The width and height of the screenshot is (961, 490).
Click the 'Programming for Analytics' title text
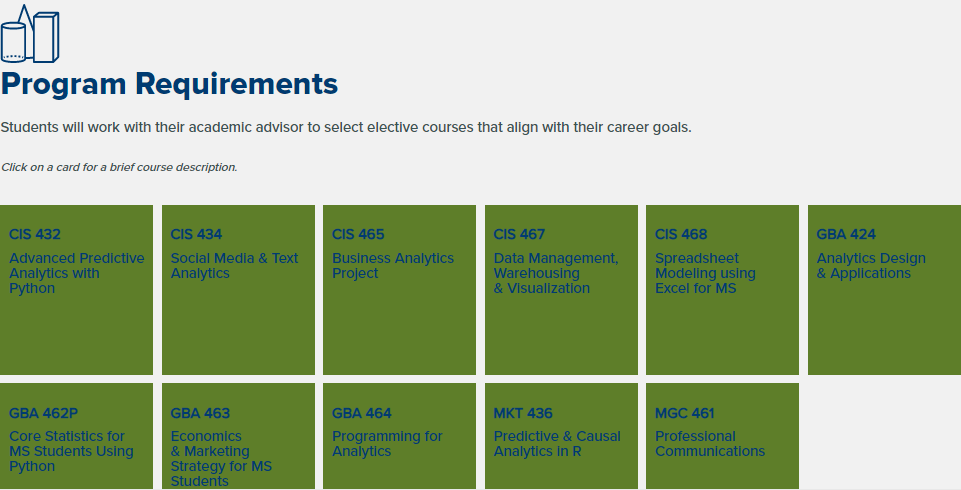pos(387,444)
